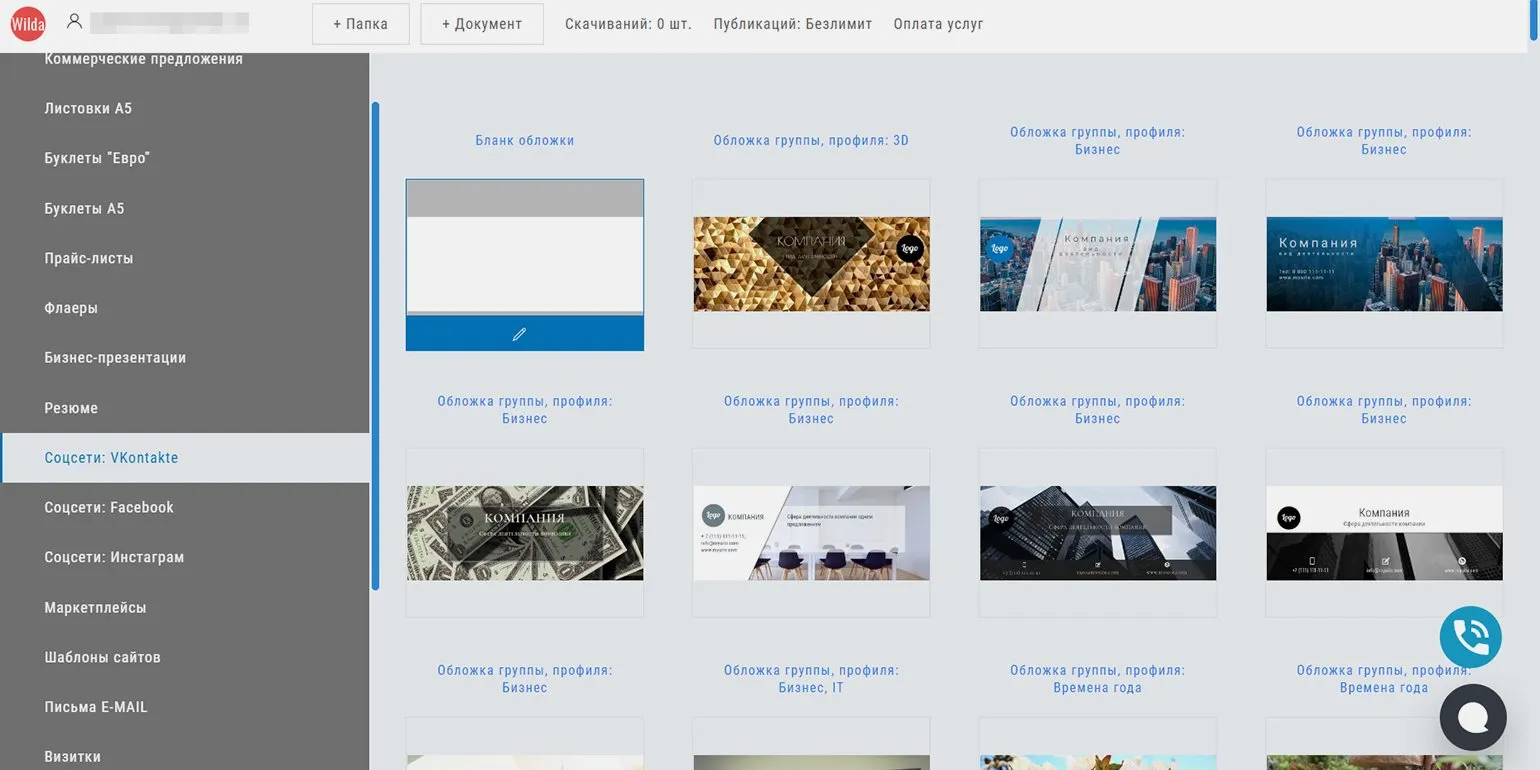The height and width of the screenshot is (770, 1540).
Task: Open the dollar bills cover template thumbnail
Action: tap(524, 533)
